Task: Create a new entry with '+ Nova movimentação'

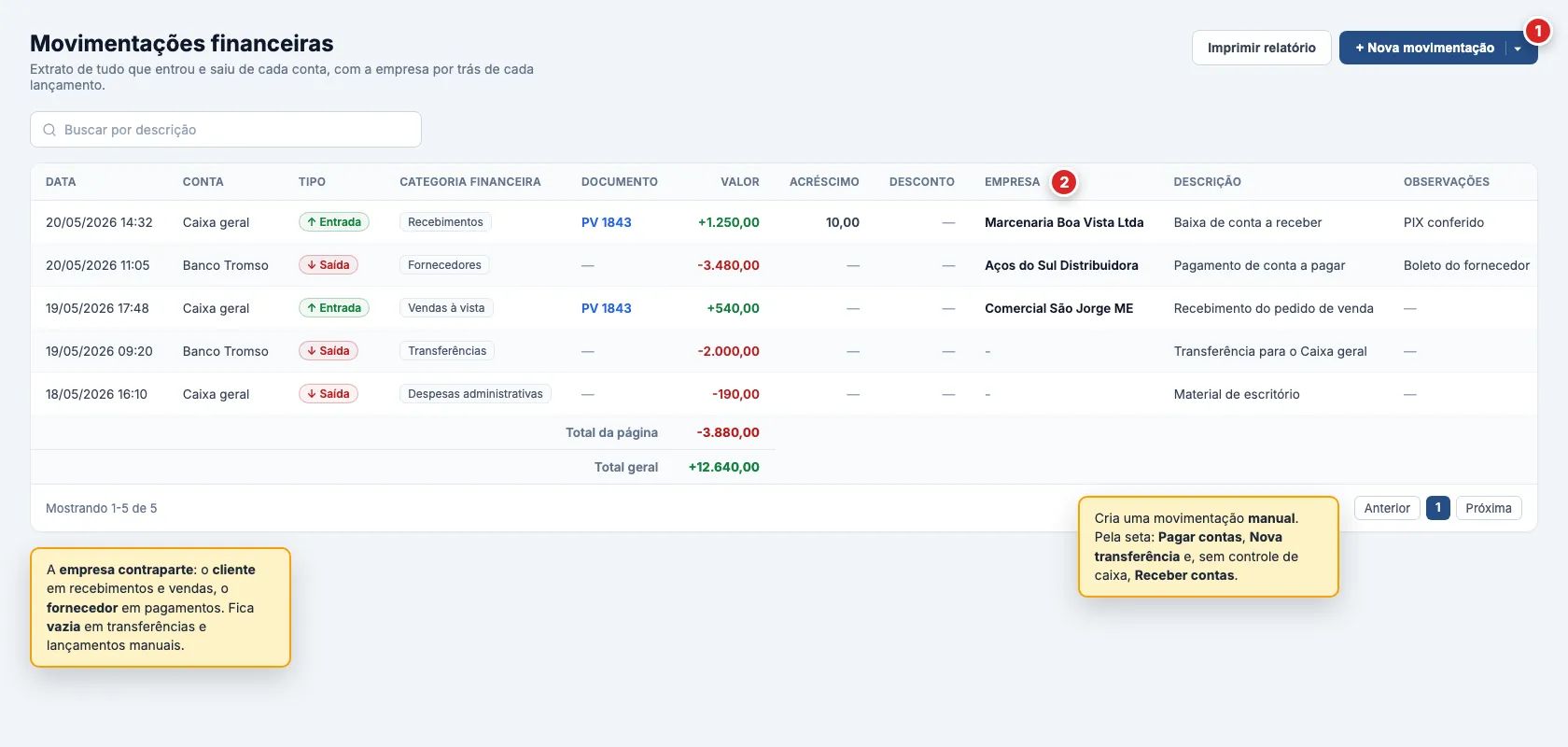Action: [1424, 48]
